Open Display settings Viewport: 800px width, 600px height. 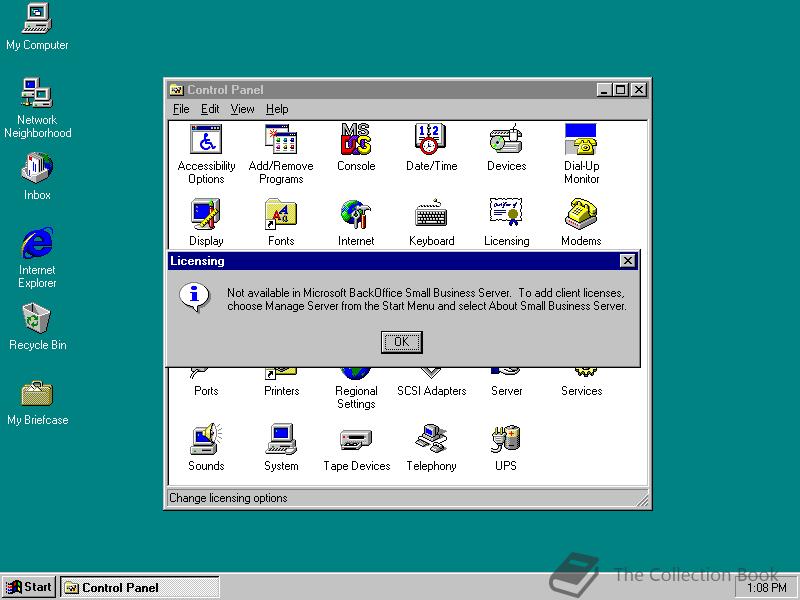pyautogui.click(x=206, y=223)
